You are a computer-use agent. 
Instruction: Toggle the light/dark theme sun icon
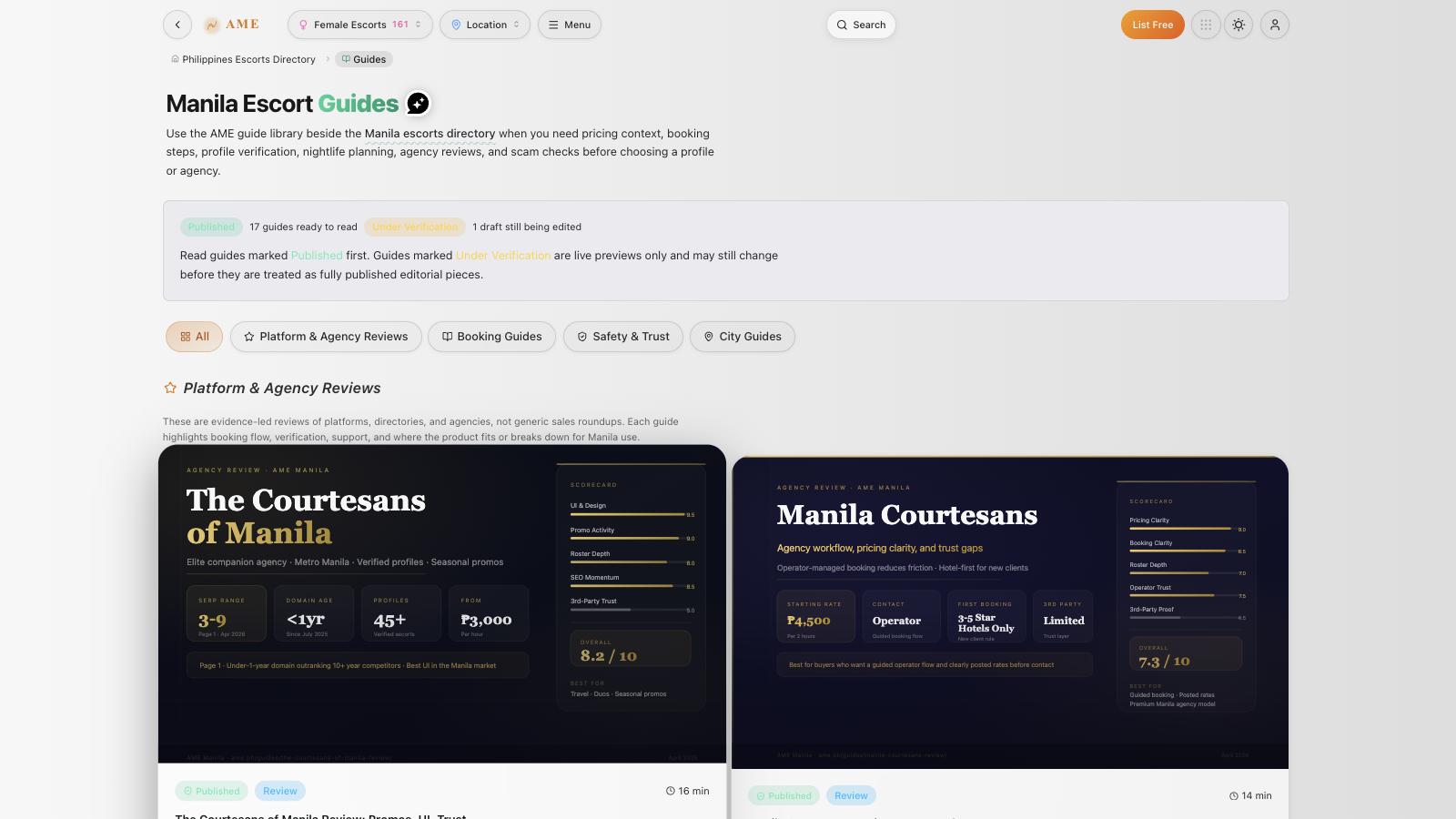pos(1239,25)
